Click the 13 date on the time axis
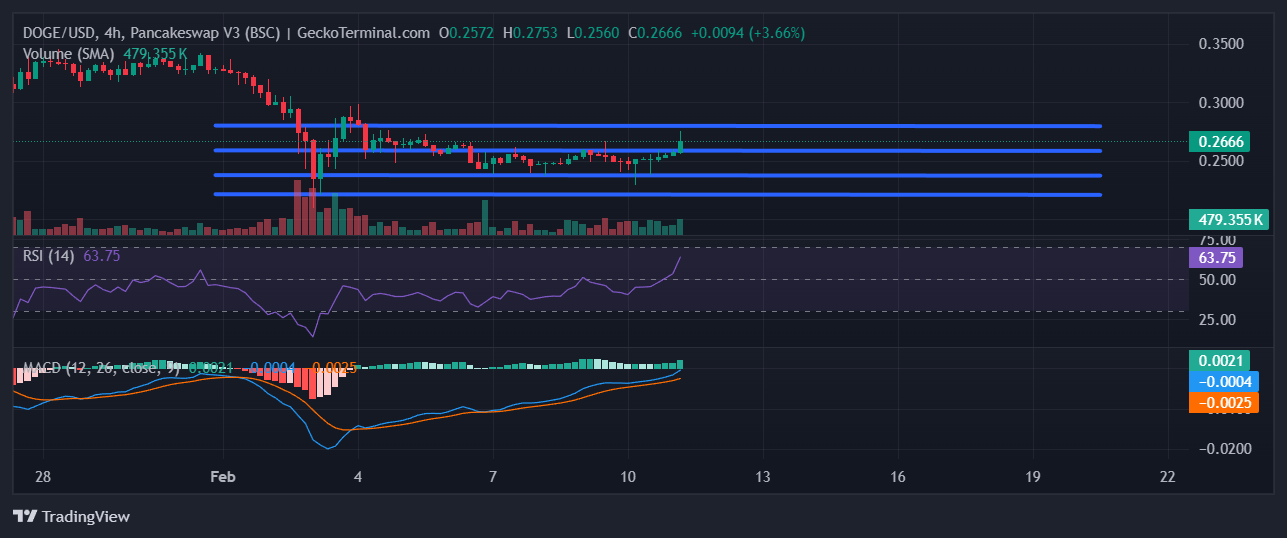Viewport: 1287px width, 538px height. coord(762,476)
